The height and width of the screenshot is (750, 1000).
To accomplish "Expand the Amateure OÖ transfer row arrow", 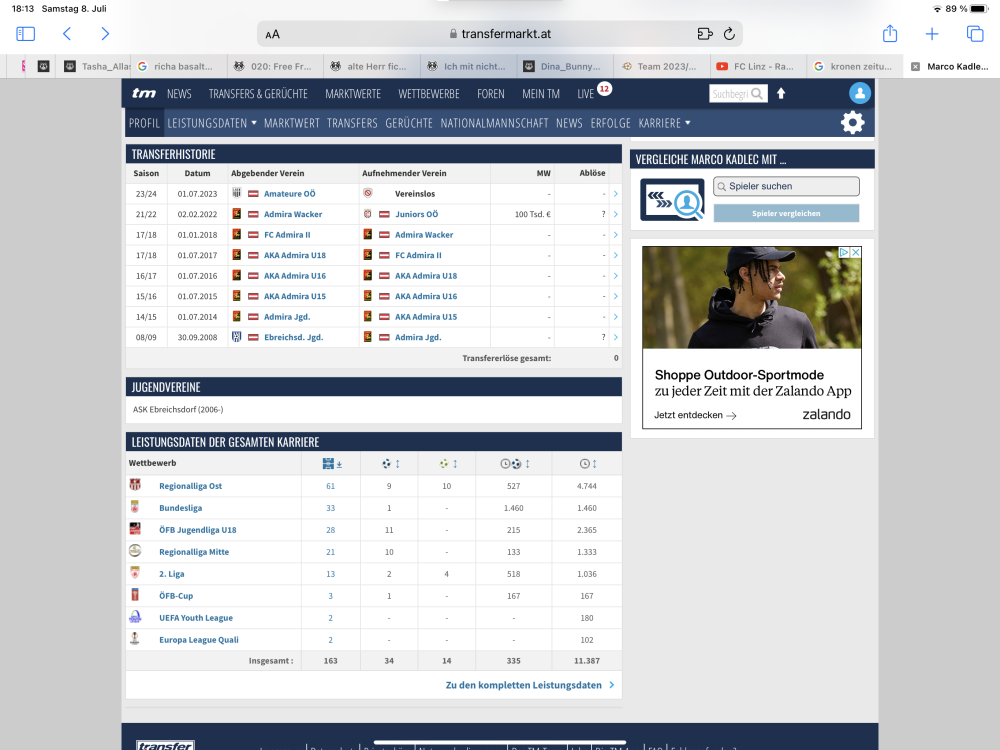I will tap(615, 193).
